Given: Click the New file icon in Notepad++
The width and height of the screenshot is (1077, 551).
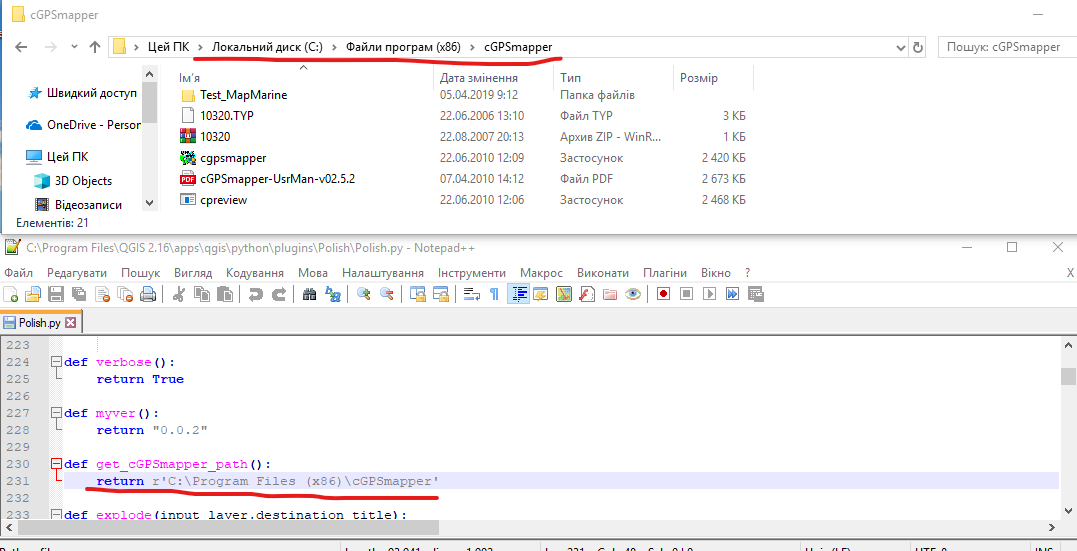Looking at the screenshot, I should [11, 294].
